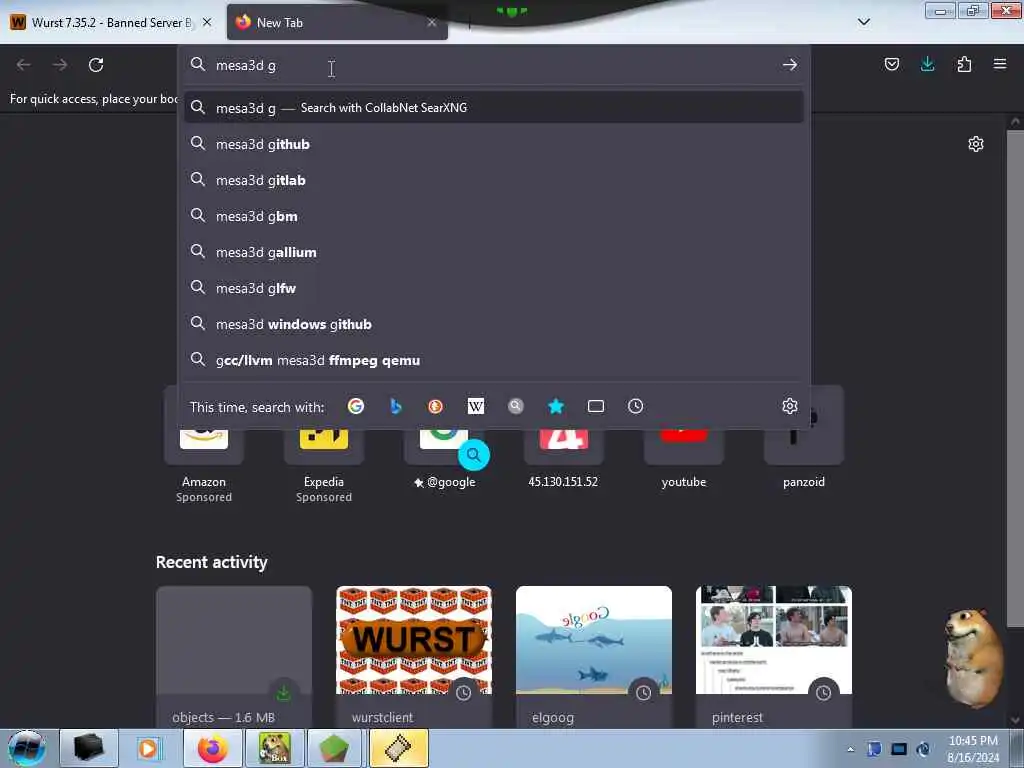Open the green block taskbar icon
1024x768 pixels.
pyautogui.click(x=334, y=748)
